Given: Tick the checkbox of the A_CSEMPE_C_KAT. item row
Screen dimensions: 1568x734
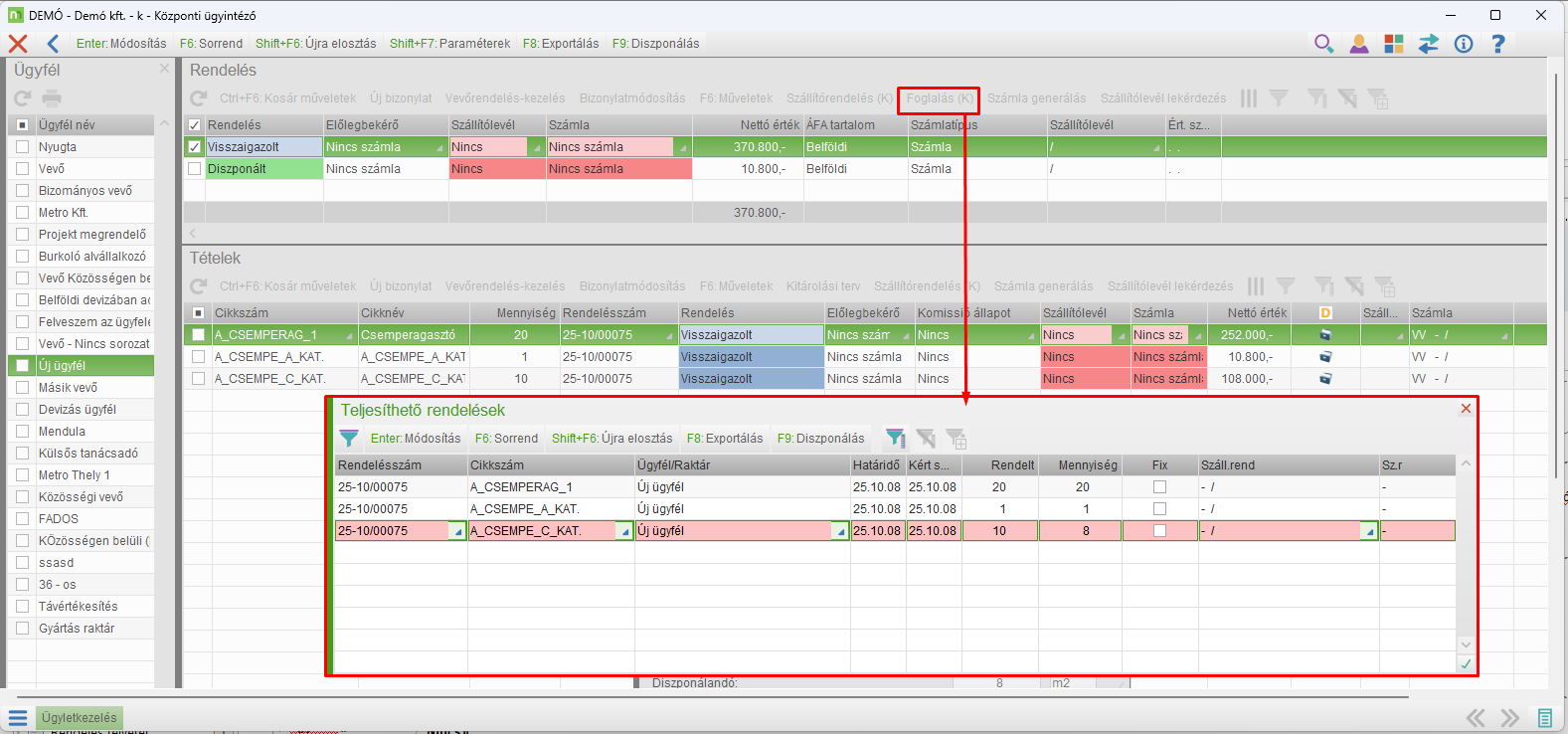Looking at the screenshot, I should [x=199, y=379].
